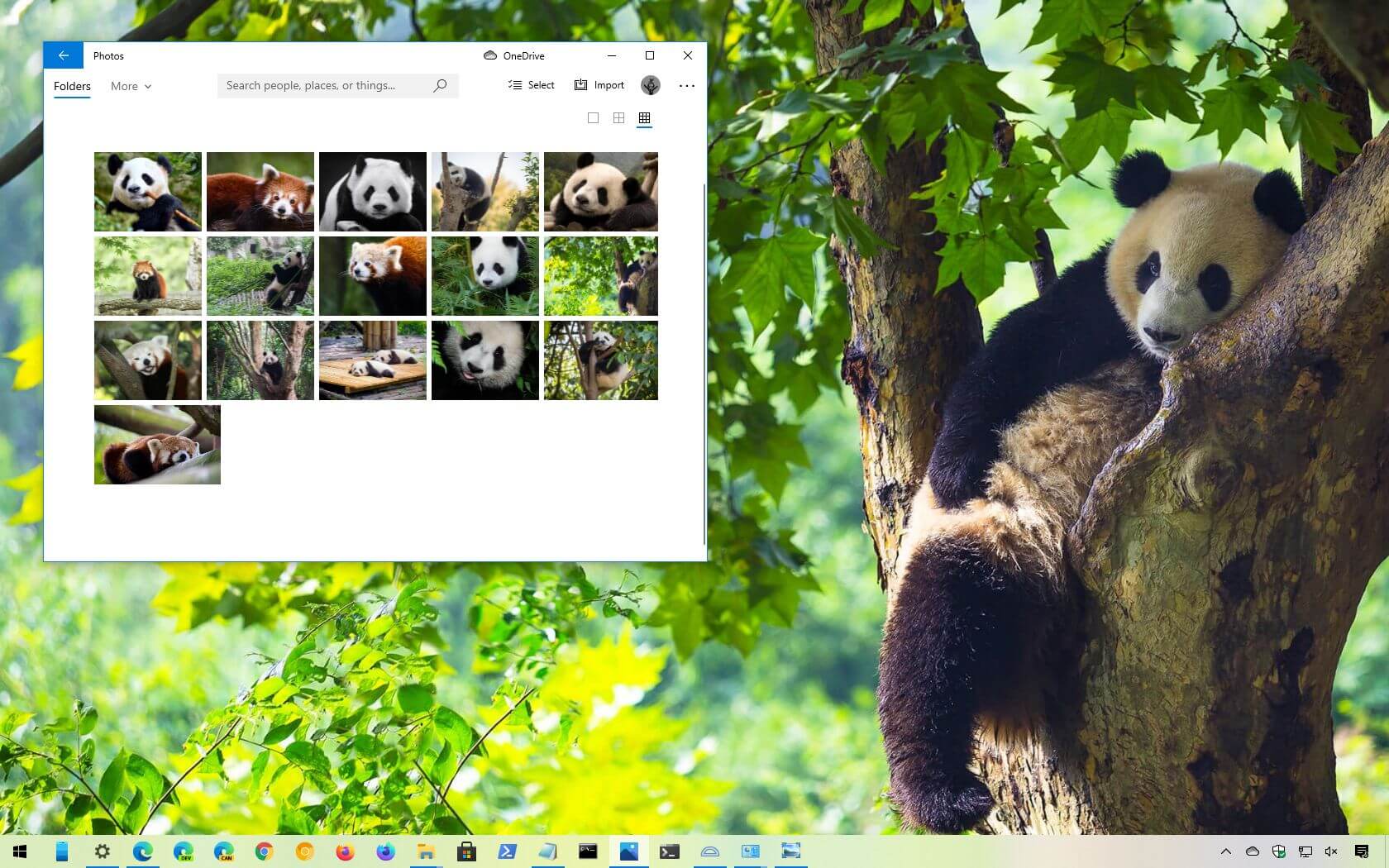Open the See more ellipsis menu
This screenshot has width=1389, height=868.
point(687,85)
